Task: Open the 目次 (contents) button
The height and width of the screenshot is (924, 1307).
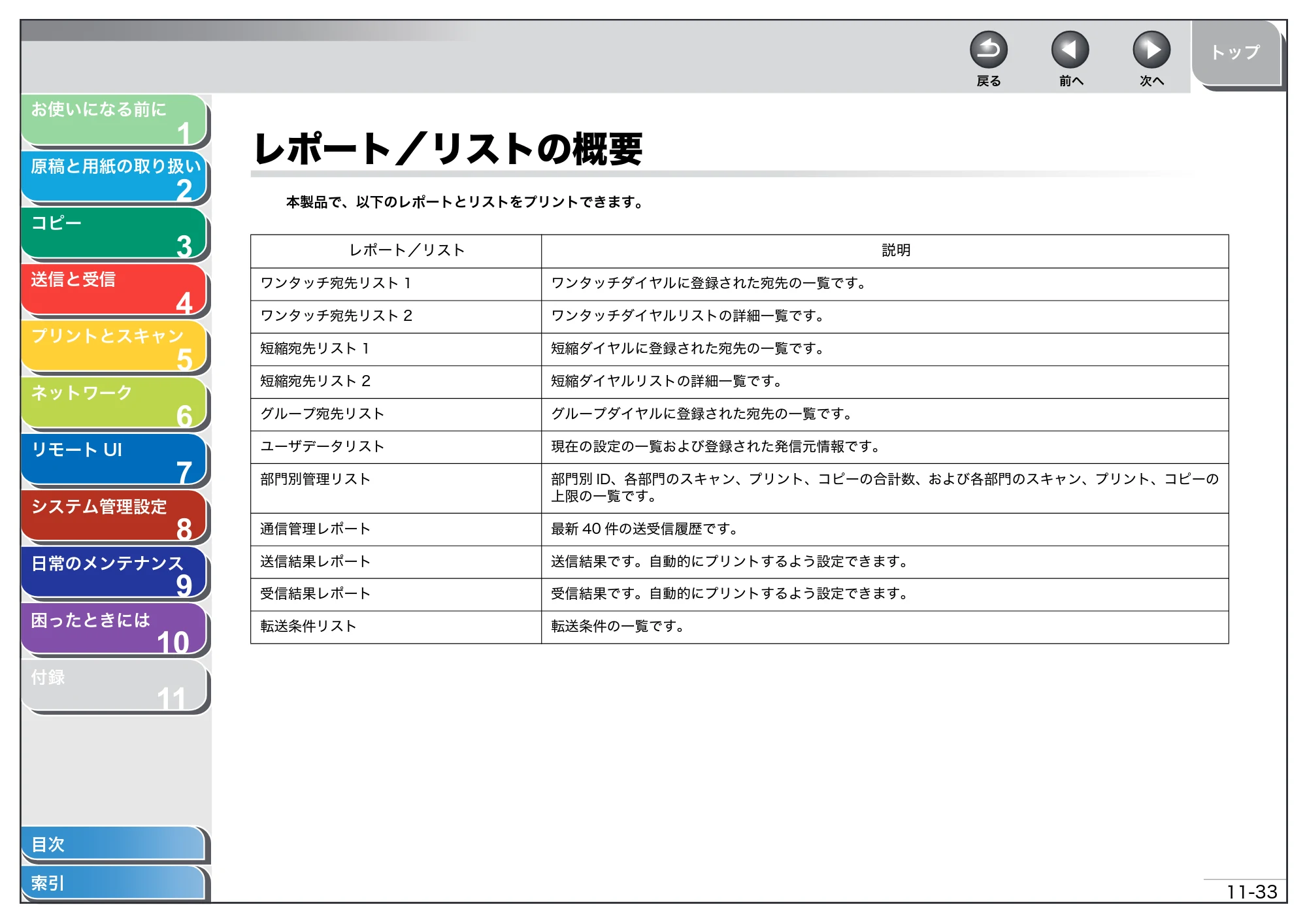Action: 114,844
